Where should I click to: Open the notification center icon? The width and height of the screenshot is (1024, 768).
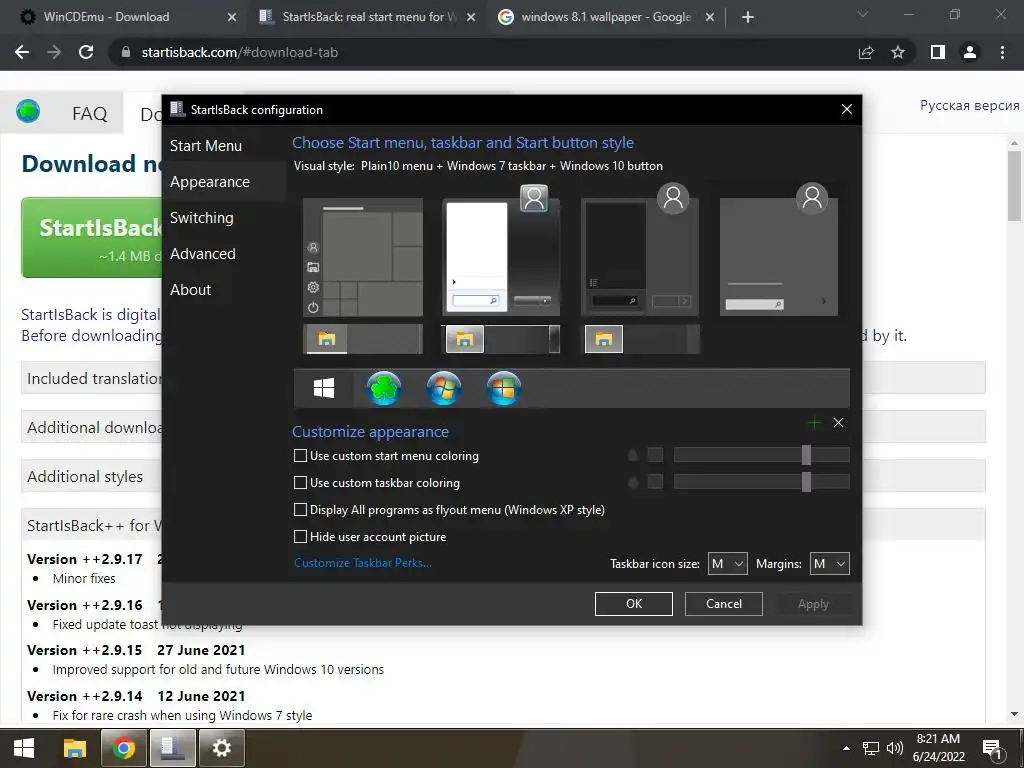(x=993, y=750)
